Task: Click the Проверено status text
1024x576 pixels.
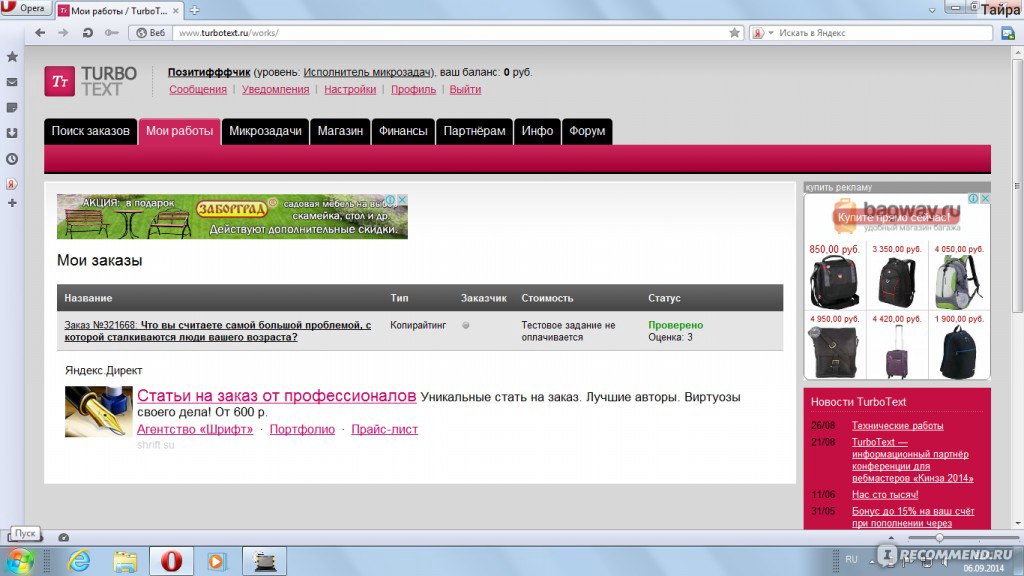Action: [675, 325]
